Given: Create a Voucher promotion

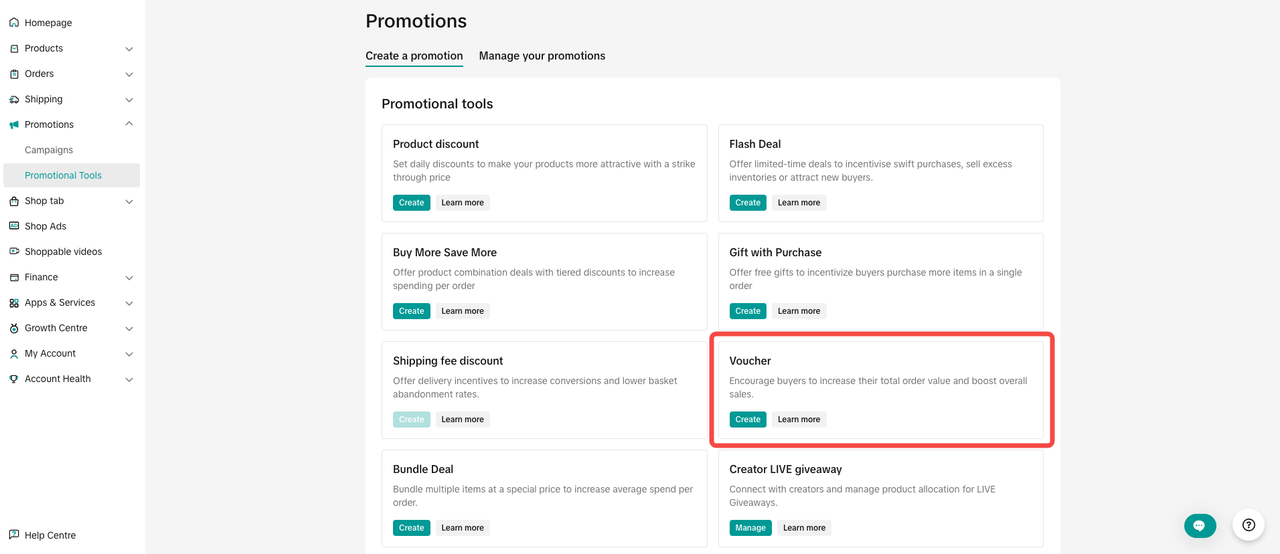Looking at the screenshot, I should click(747, 420).
